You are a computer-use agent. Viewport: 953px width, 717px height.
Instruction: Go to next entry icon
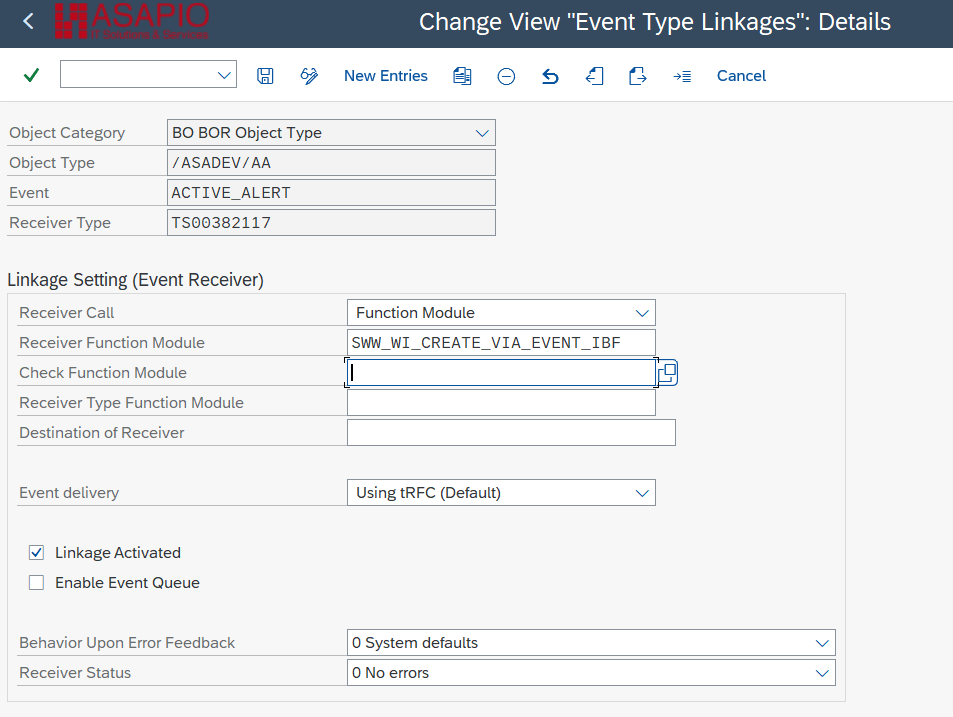(x=638, y=76)
